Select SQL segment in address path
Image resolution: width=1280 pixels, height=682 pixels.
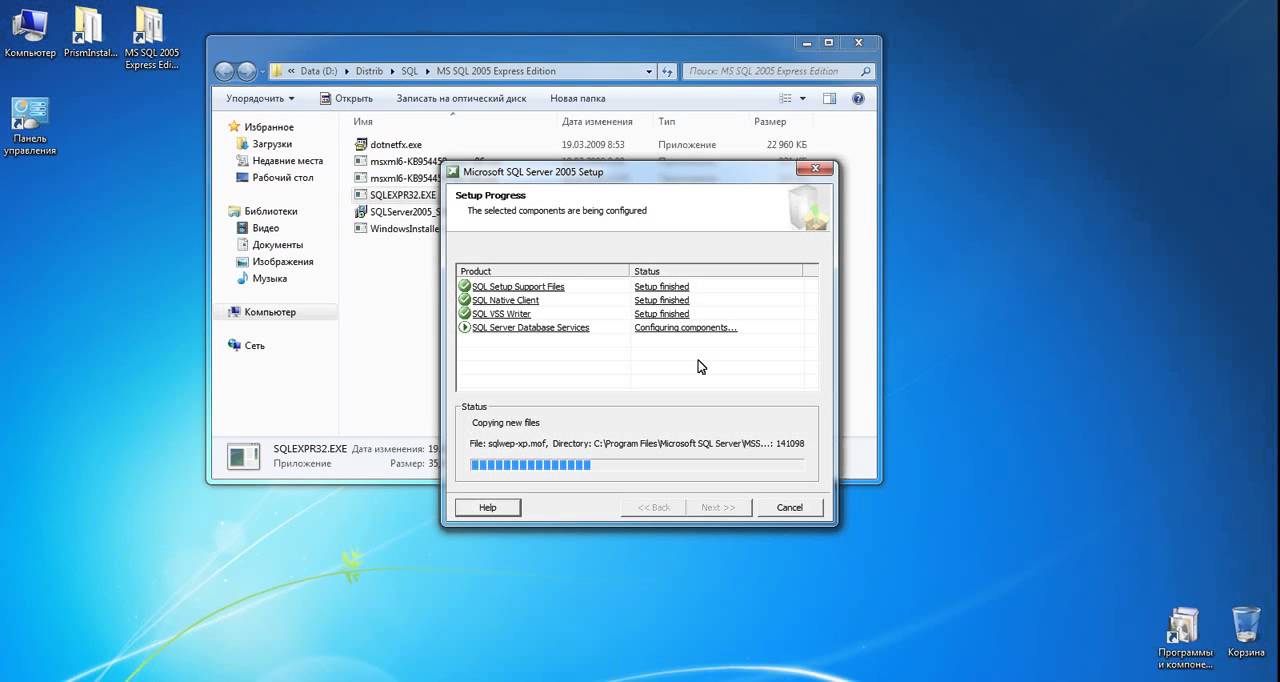click(410, 72)
